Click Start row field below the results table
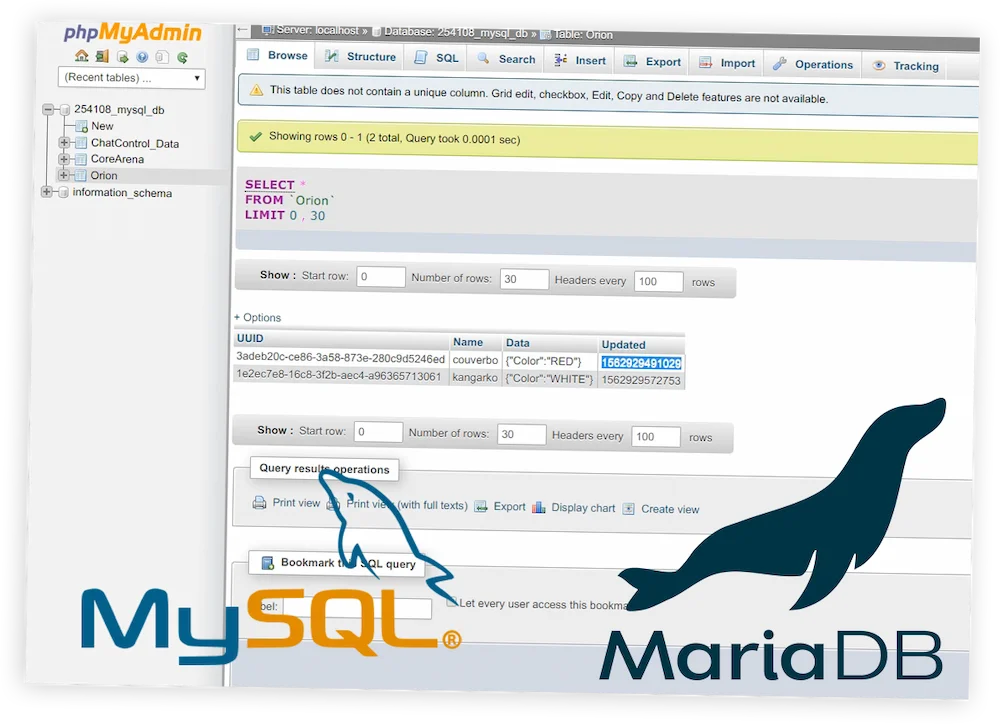Image resolution: width=1000 pixels, height=724 pixels. point(378,432)
